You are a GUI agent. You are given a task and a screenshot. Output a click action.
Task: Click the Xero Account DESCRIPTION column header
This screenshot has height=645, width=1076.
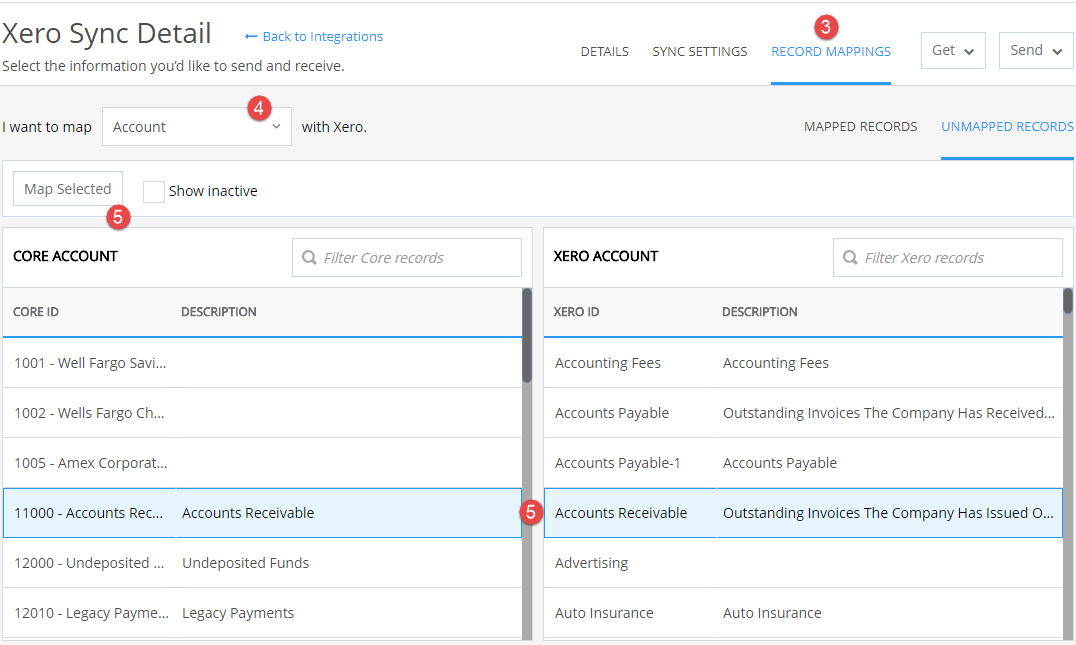click(x=760, y=312)
